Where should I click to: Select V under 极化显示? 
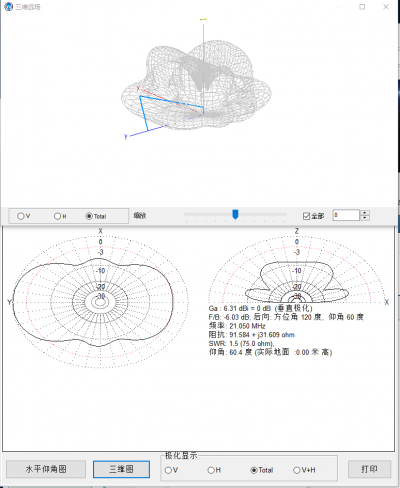tap(171, 470)
